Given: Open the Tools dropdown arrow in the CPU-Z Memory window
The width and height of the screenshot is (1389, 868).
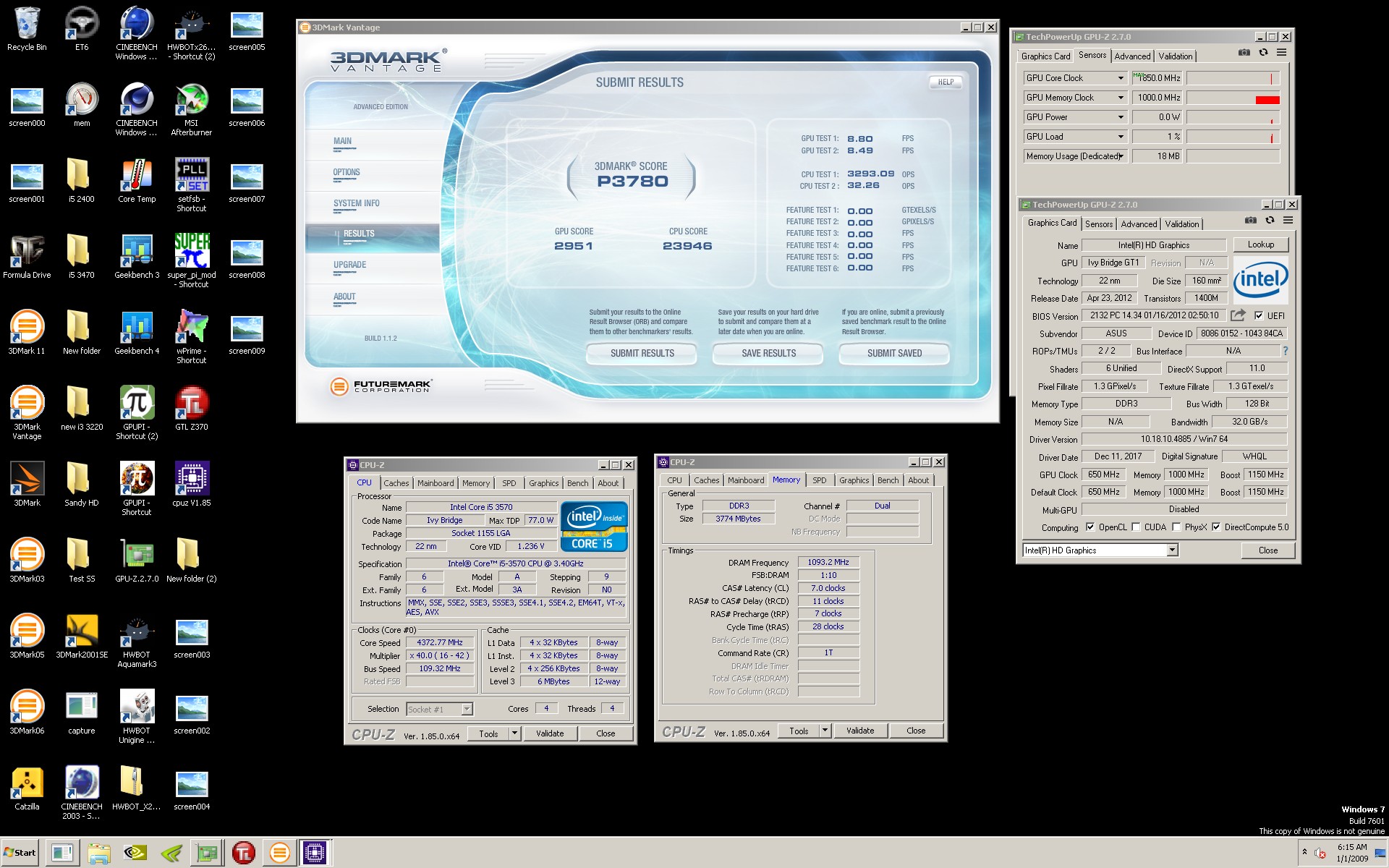Looking at the screenshot, I should (825, 731).
